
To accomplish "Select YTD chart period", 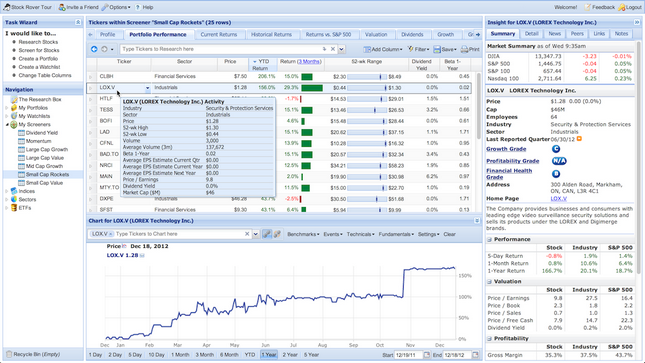I will pos(250,354).
